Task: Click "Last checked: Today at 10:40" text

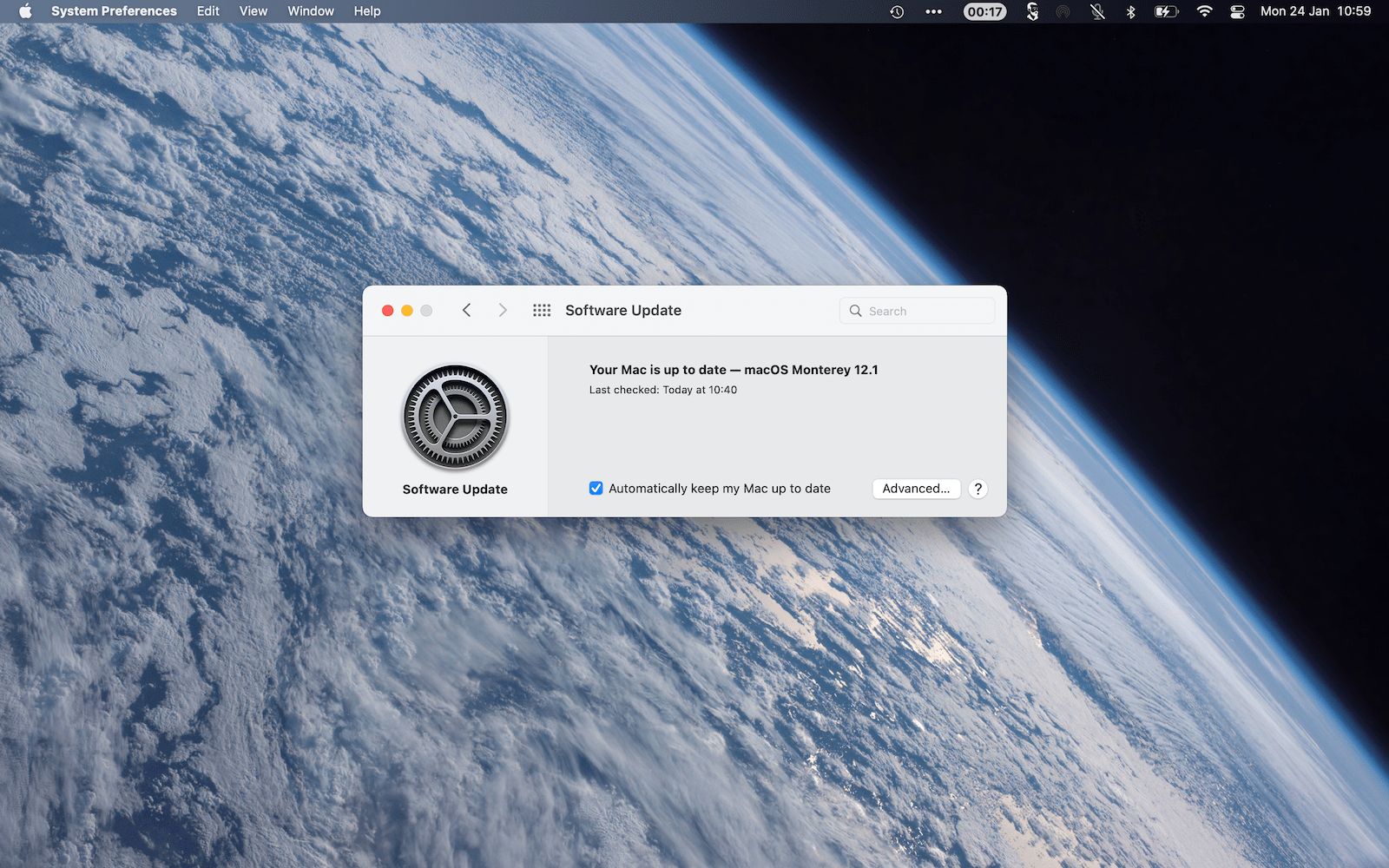Action: click(663, 390)
